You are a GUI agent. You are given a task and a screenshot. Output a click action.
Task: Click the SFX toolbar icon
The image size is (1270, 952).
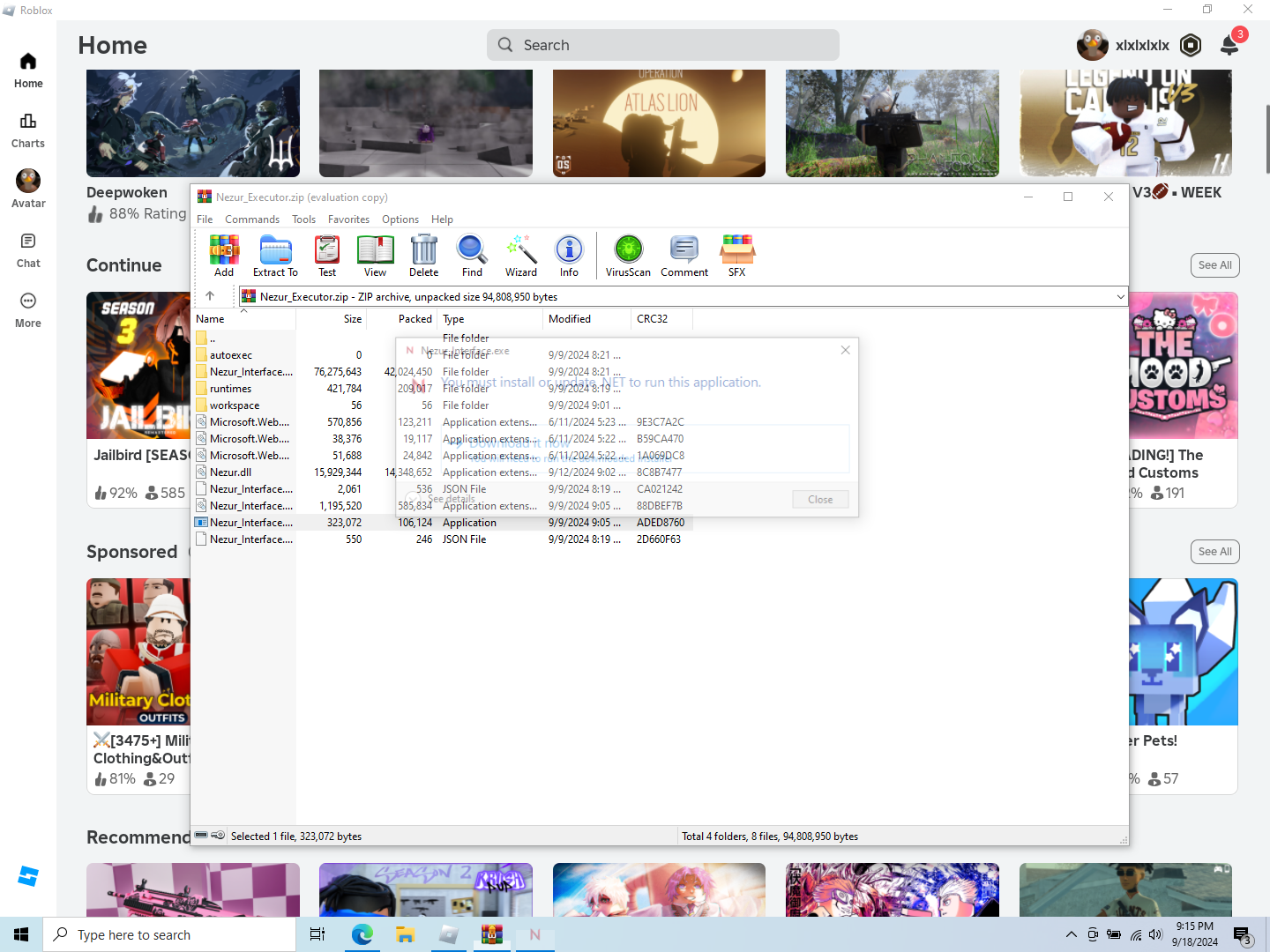pos(737,256)
